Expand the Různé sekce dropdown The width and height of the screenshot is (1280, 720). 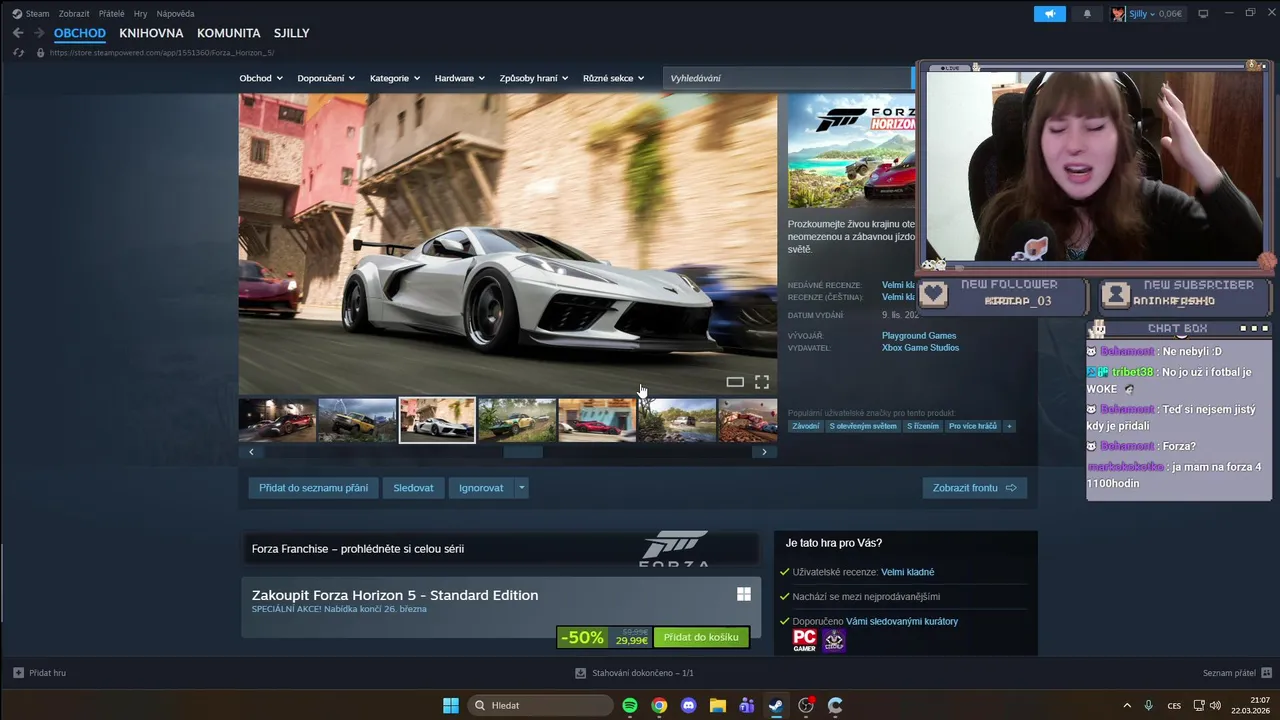(x=614, y=78)
